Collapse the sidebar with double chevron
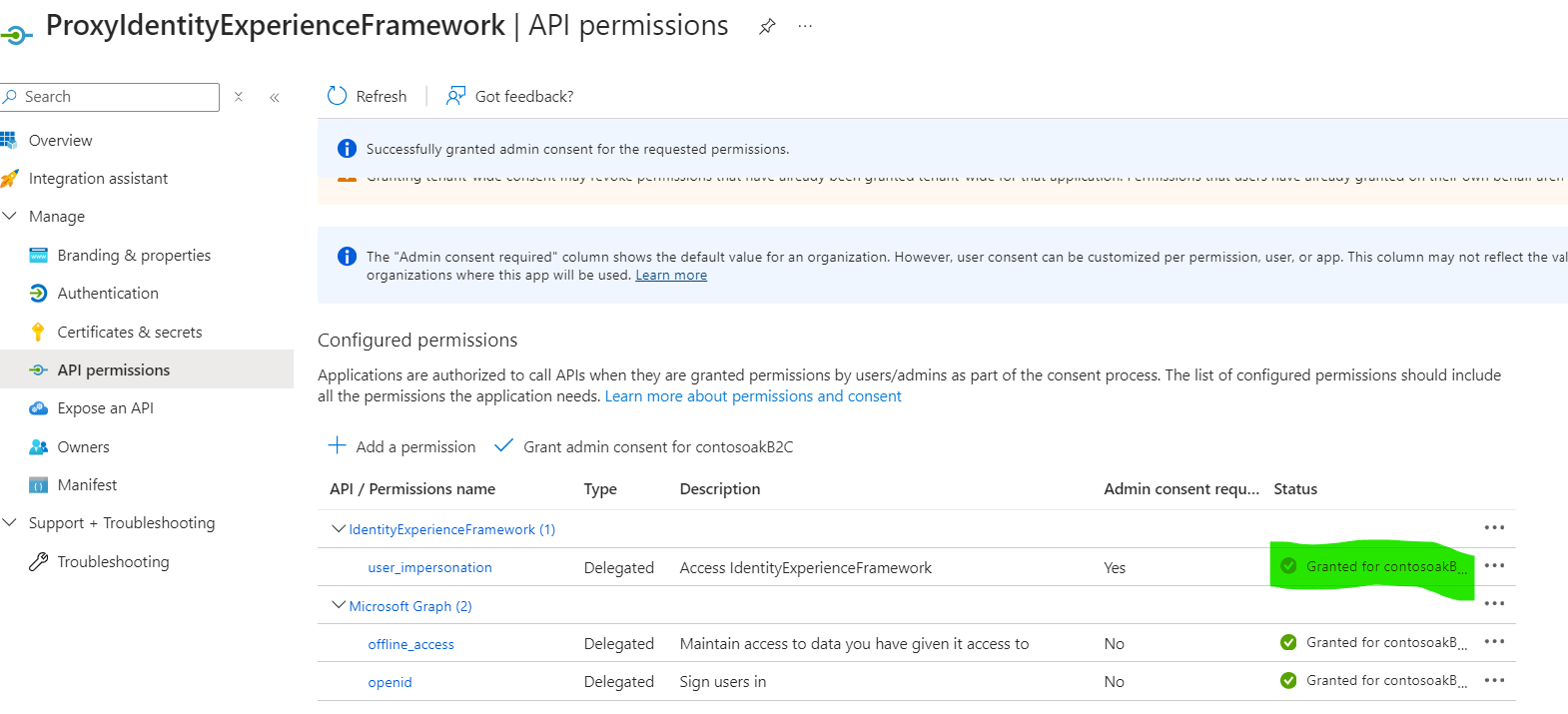 click(275, 97)
